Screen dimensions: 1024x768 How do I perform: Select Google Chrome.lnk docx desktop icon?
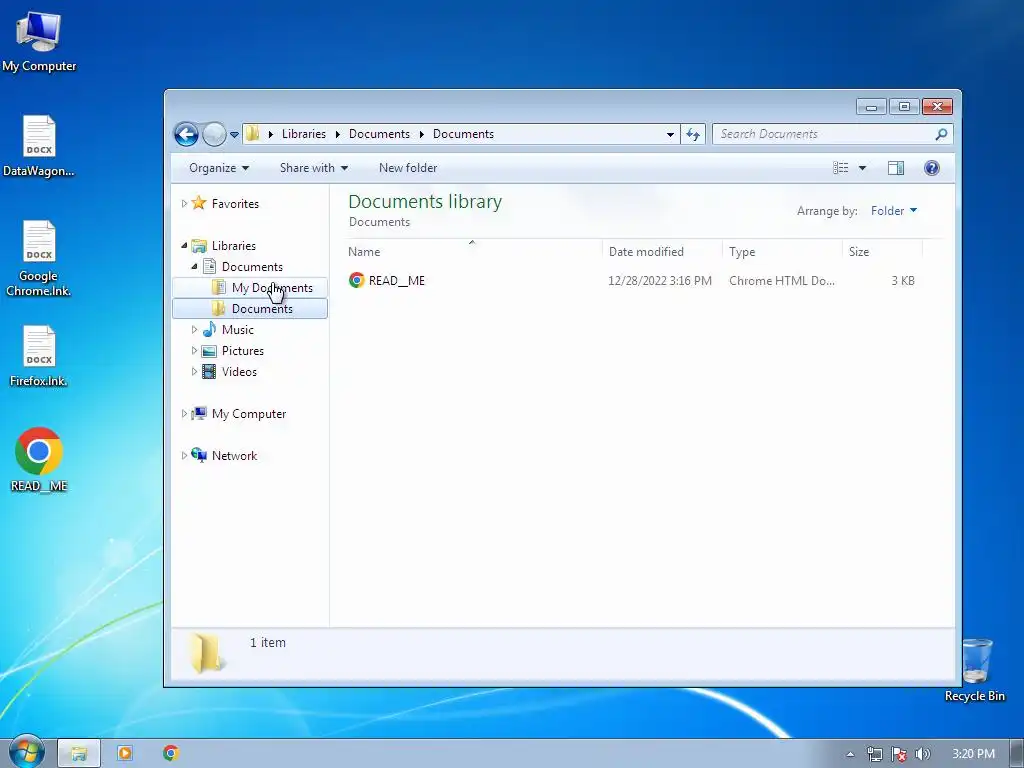(39, 259)
